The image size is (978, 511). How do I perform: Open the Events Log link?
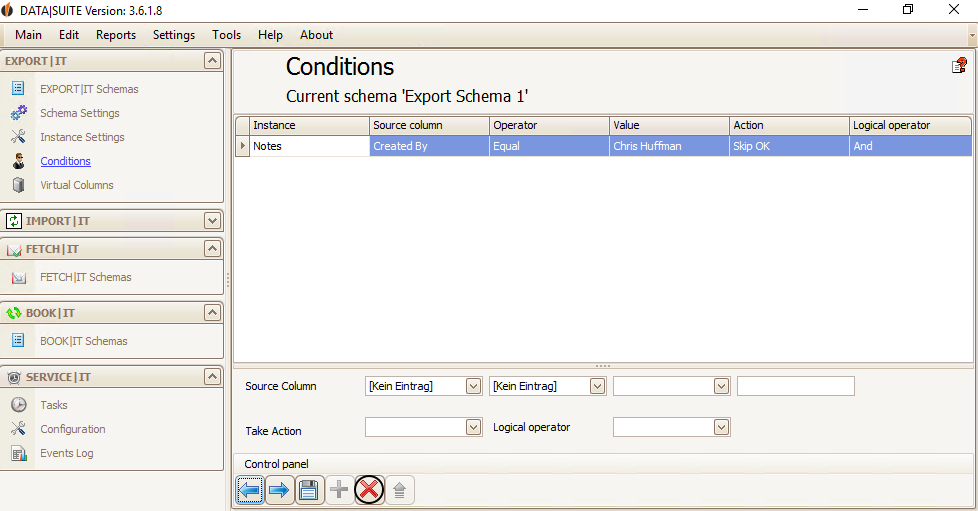tap(67, 453)
